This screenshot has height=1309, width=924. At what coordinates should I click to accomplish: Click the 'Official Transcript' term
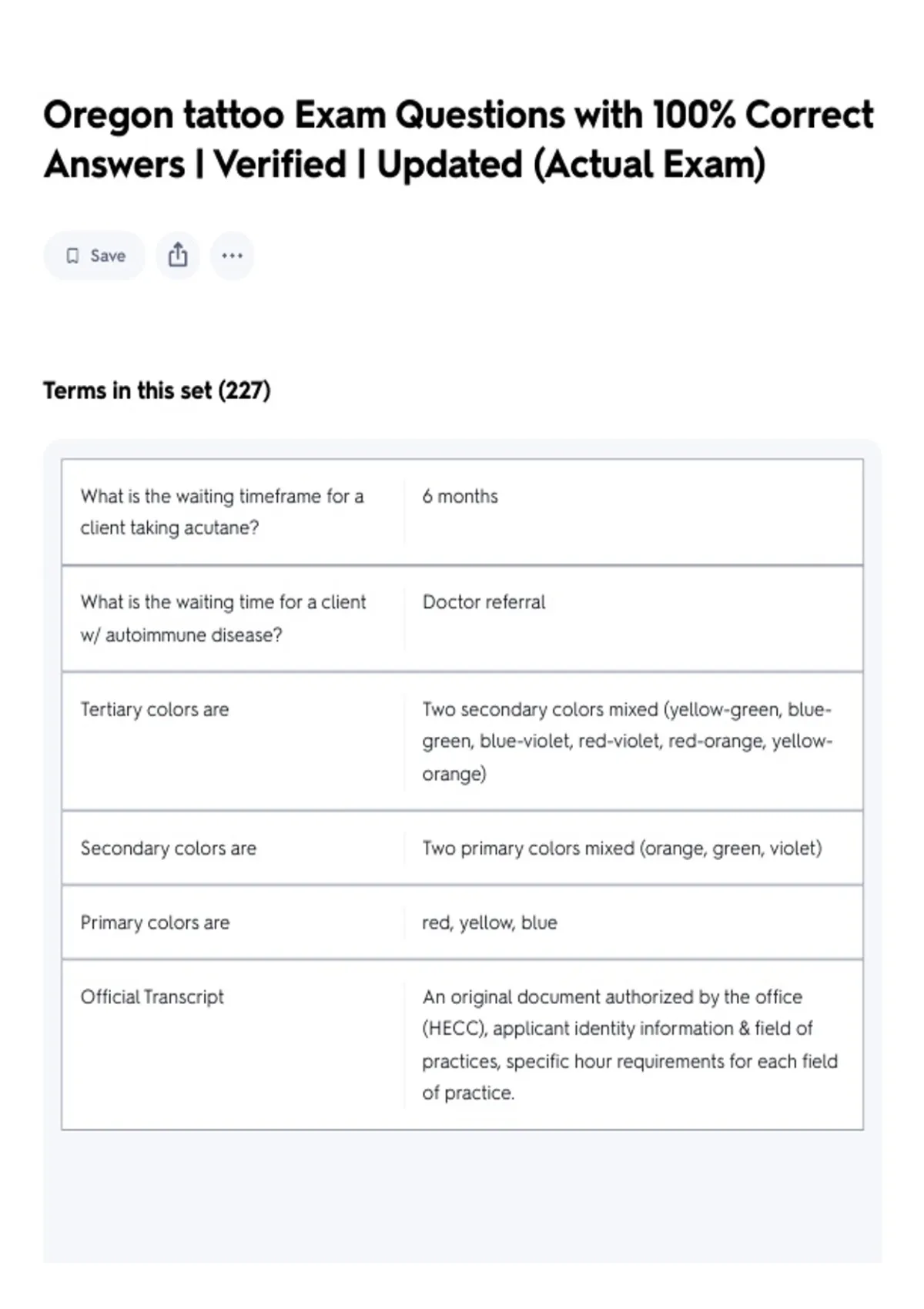coord(152,997)
